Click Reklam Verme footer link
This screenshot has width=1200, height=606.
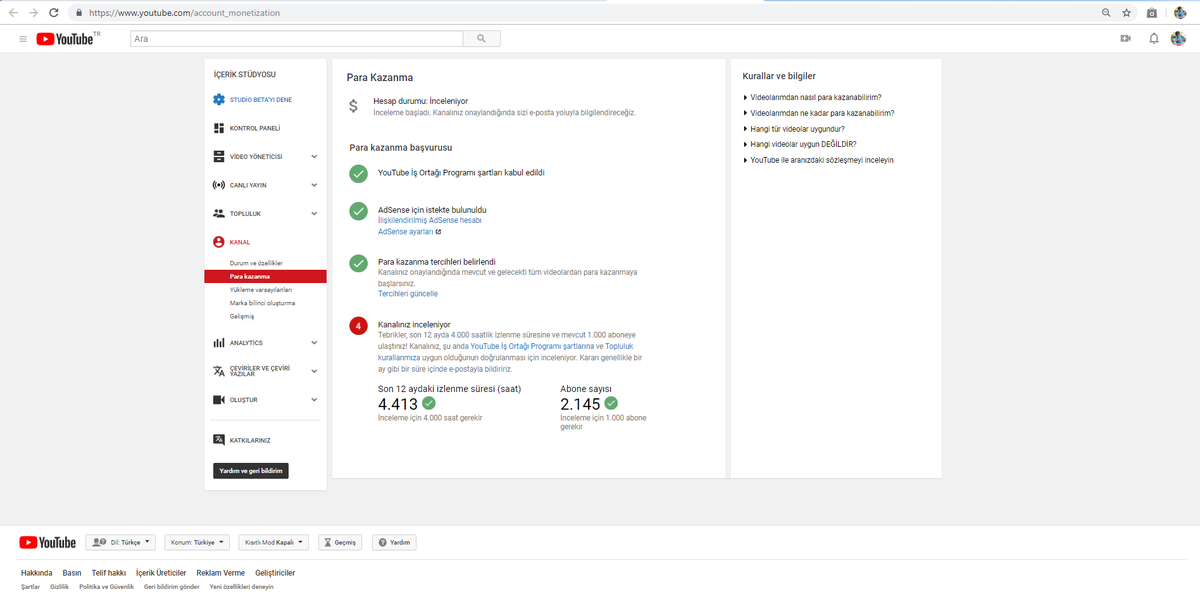tap(220, 573)
